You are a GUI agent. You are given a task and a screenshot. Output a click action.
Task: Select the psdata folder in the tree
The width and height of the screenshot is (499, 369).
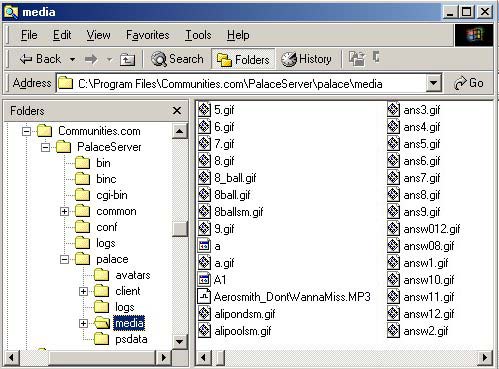[x=131, y=339]
